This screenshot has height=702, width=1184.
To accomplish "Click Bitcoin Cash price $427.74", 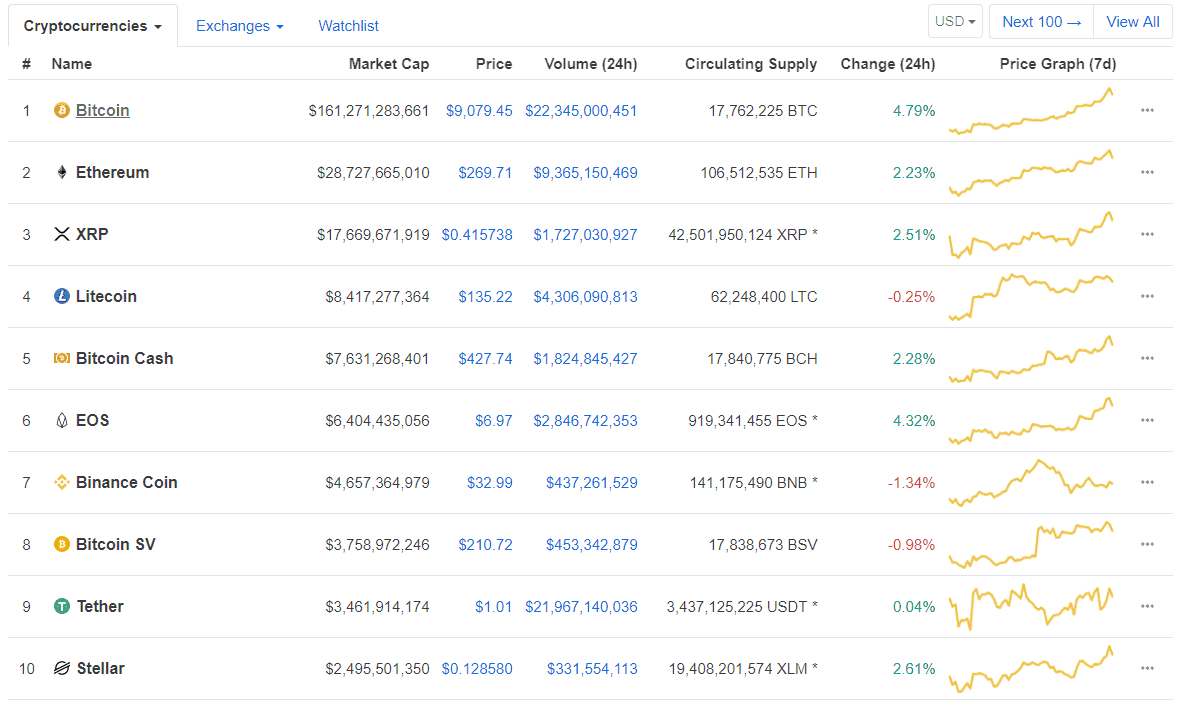I will tap(485, 359).
